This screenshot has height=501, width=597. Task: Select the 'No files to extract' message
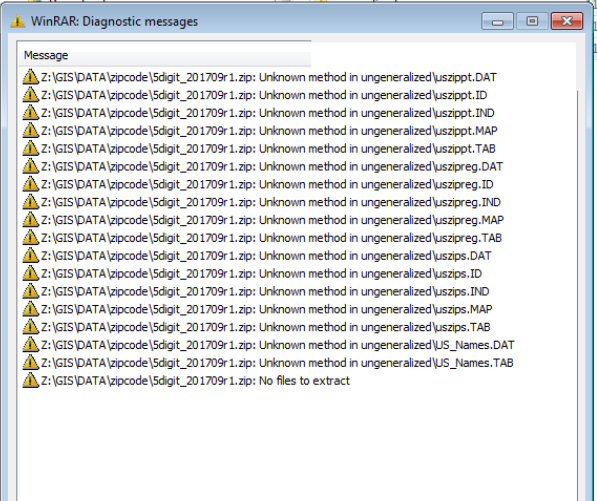coord(195,381)
